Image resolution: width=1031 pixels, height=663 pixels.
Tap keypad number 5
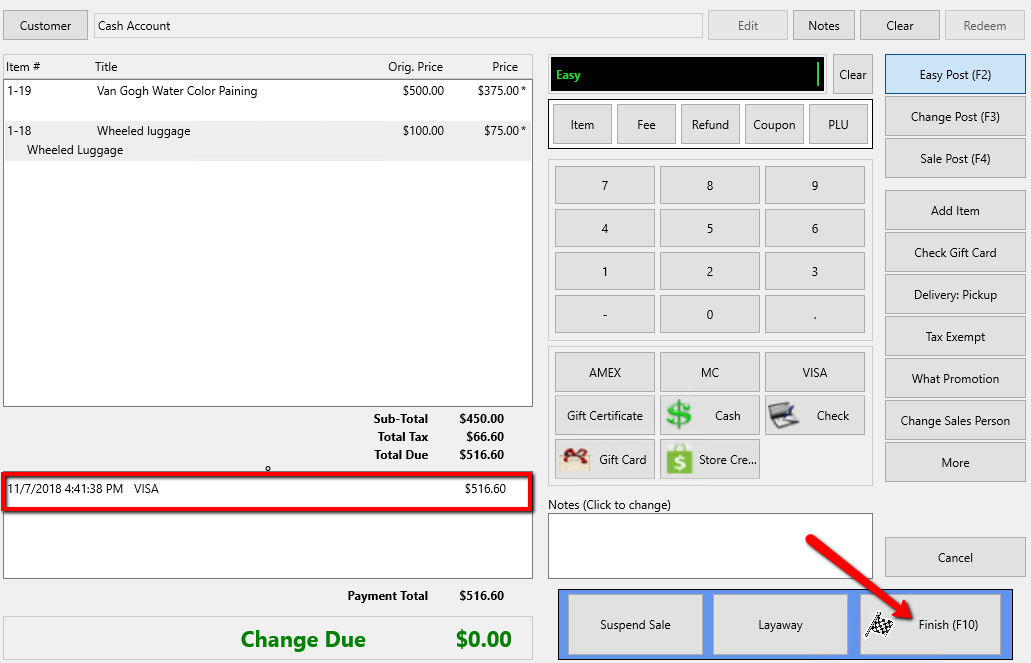click(x=709, y=228)
